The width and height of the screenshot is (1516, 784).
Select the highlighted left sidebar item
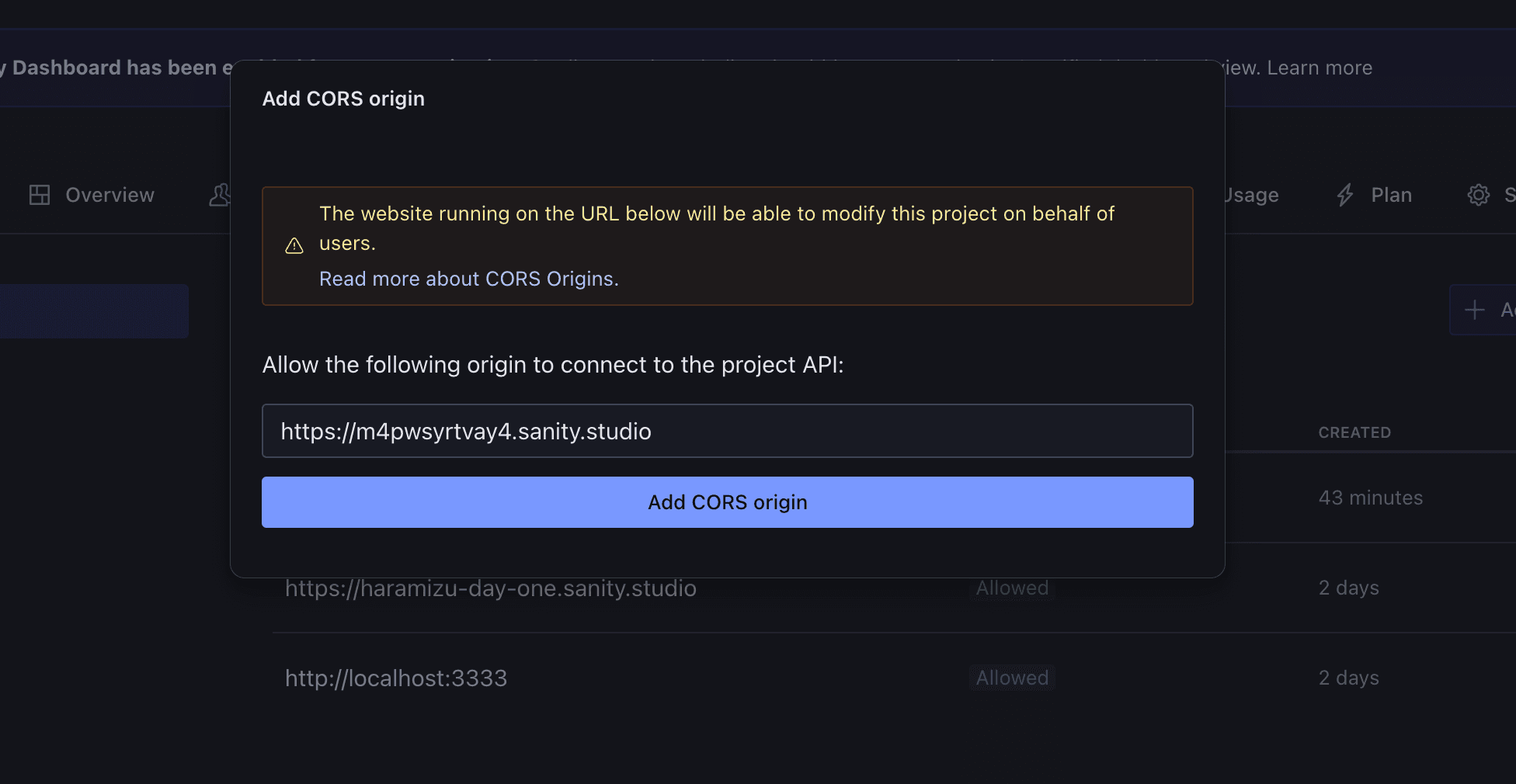(x=93, y=310)
